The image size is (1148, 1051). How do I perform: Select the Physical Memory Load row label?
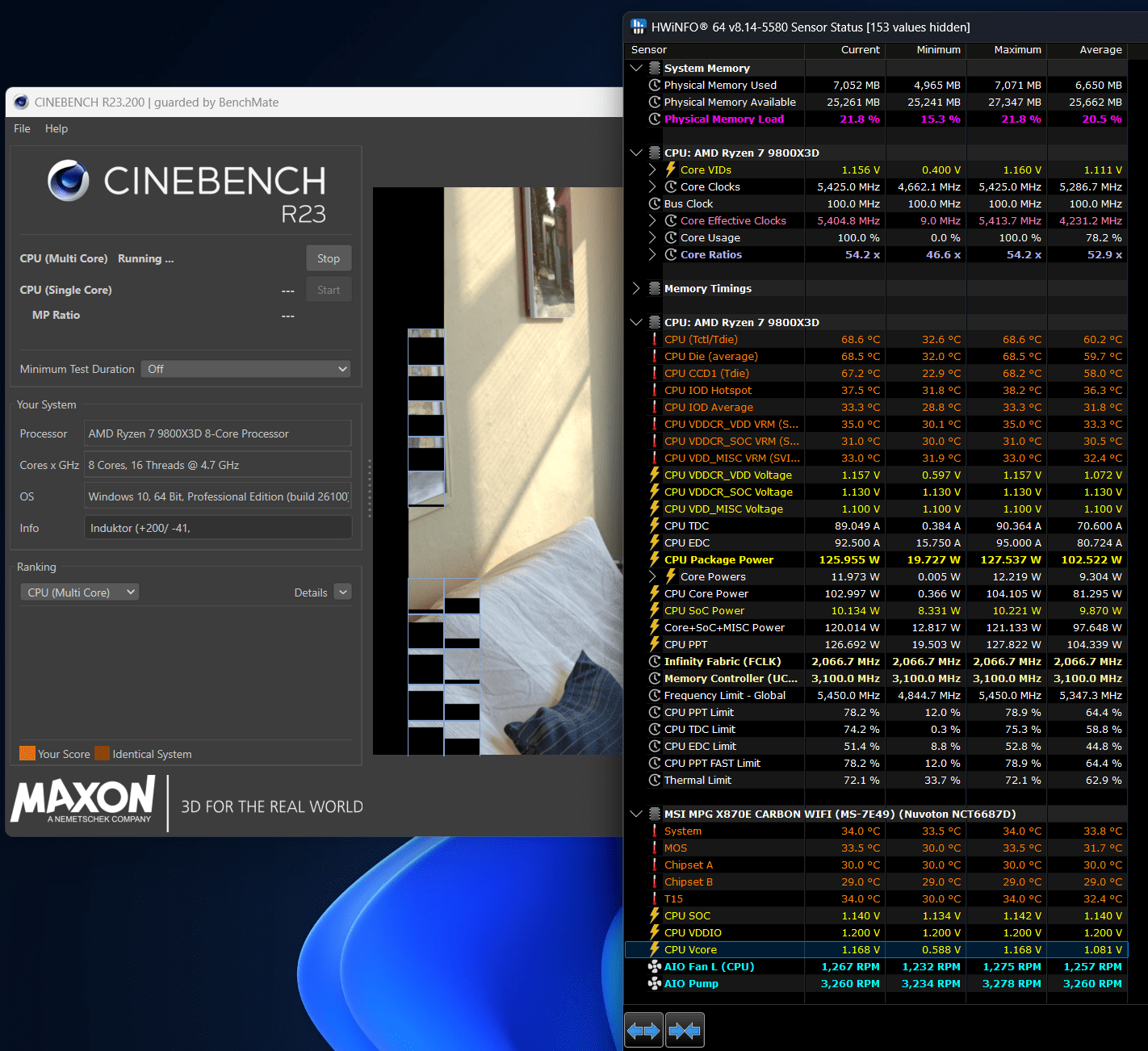click(724, 119)
